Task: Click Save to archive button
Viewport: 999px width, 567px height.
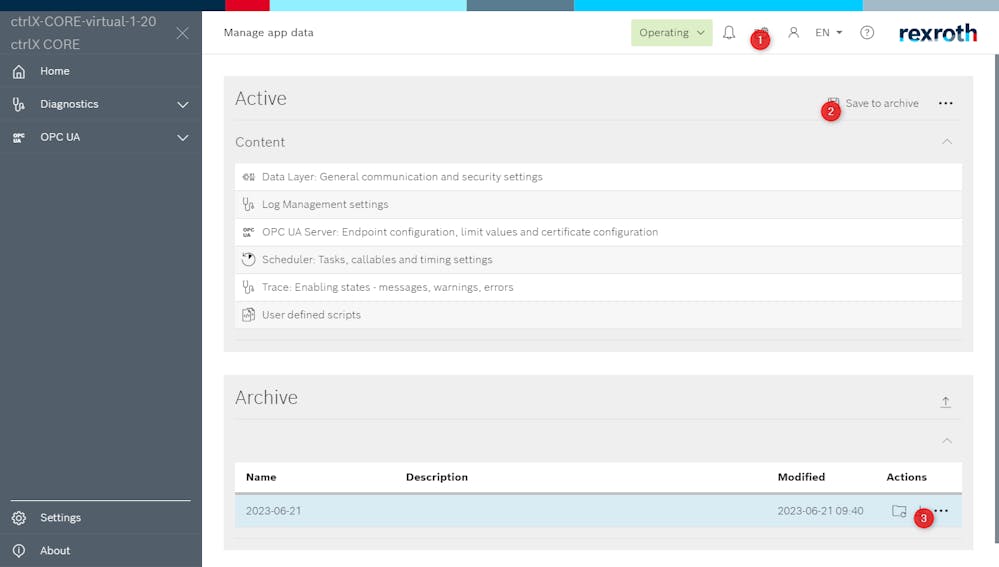Action: pos(880,104)
